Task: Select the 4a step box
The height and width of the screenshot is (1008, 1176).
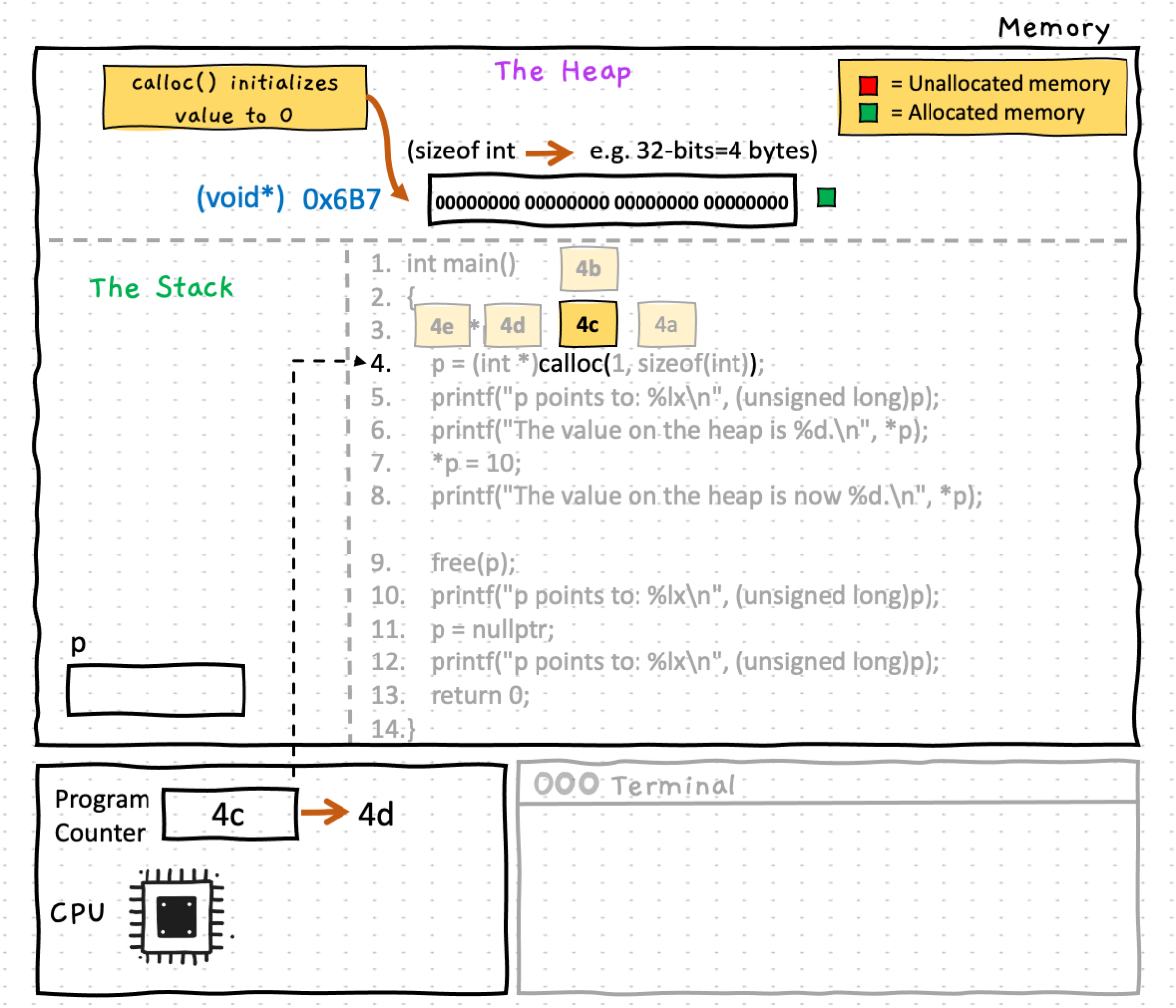Action: pos(667,324)
